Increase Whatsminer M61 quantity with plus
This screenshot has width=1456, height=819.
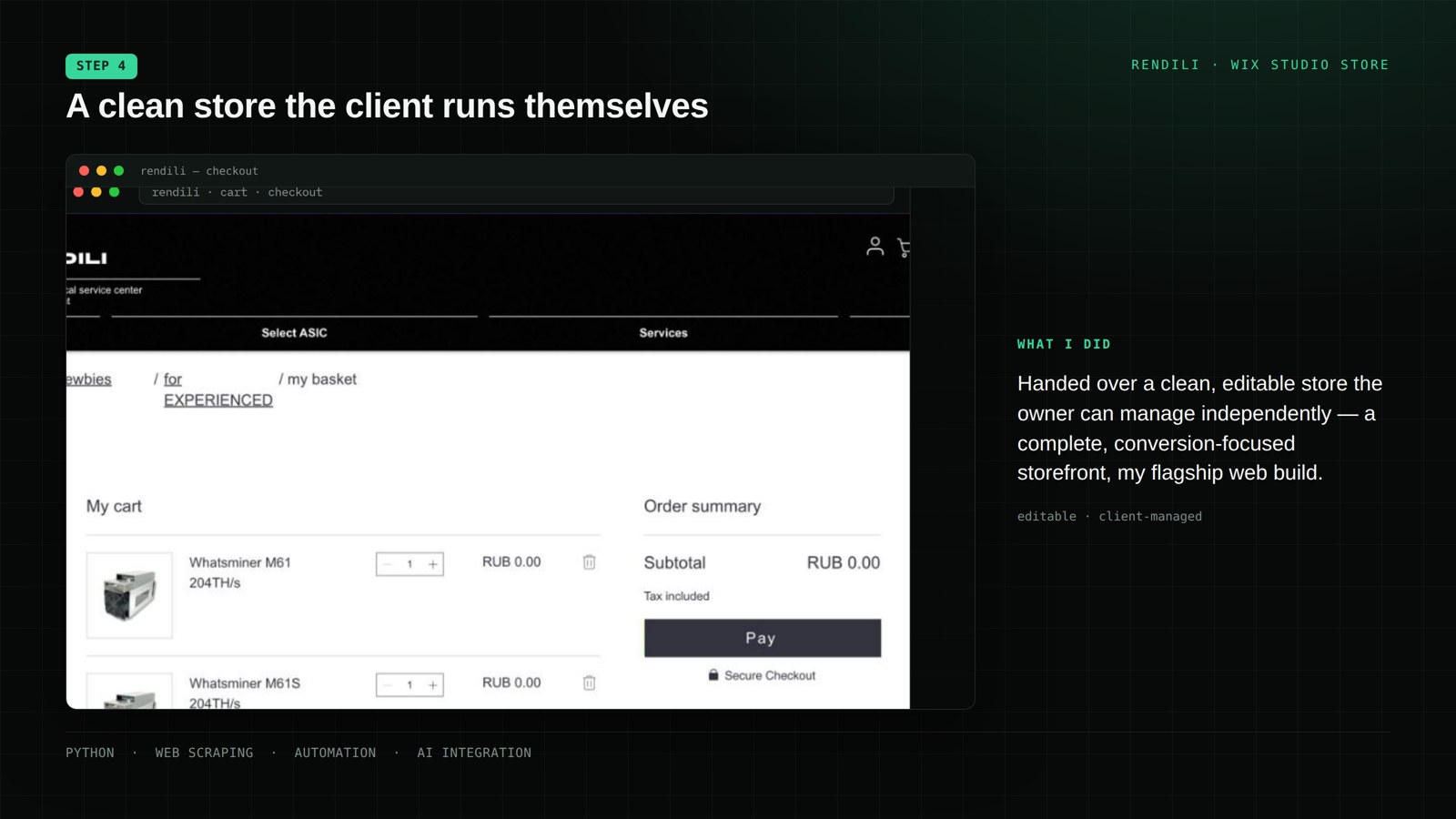pyautogui.click(x=433, y=564)
